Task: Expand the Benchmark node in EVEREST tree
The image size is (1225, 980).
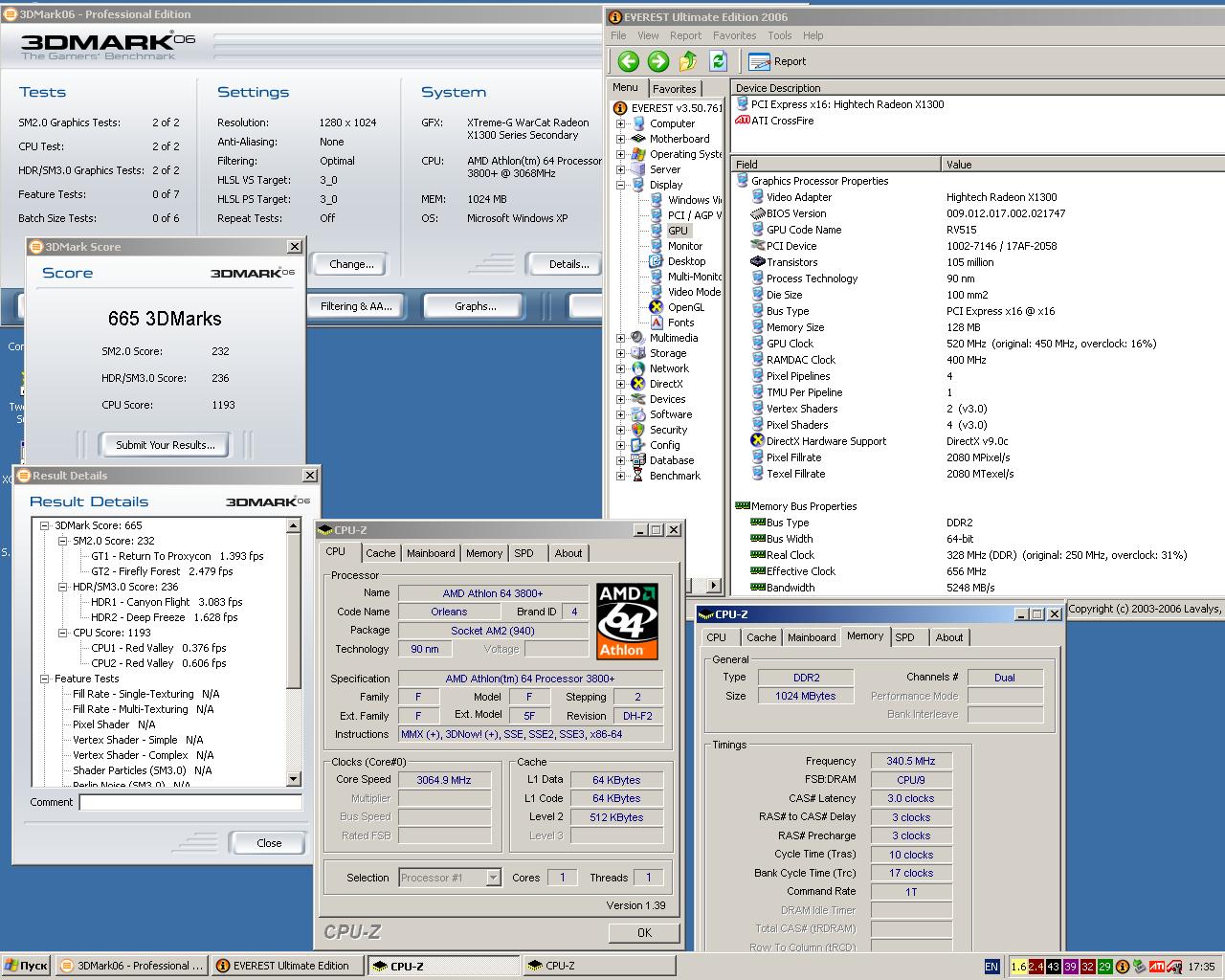Action: (620, 476)
